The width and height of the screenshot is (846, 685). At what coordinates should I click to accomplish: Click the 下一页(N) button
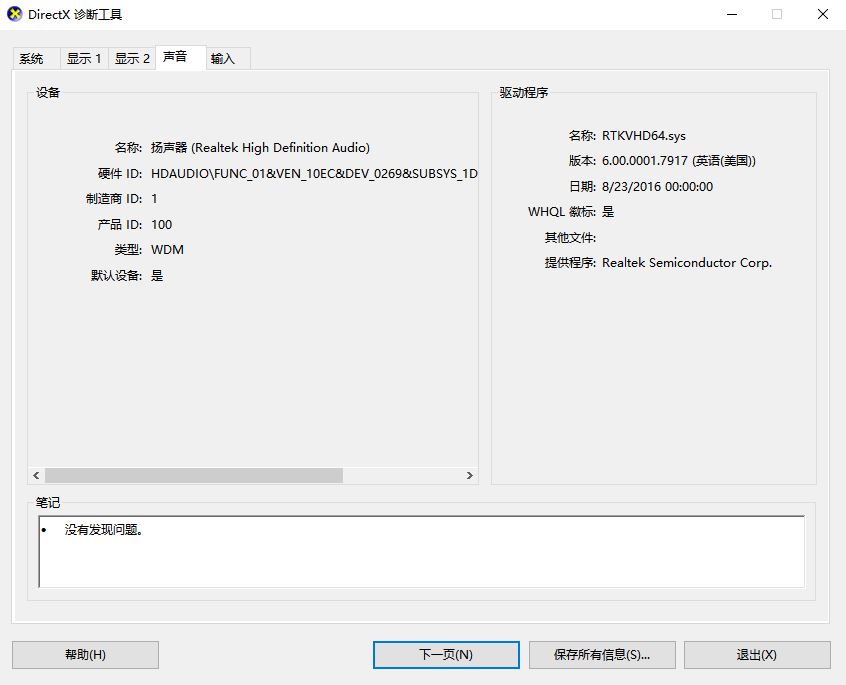coord(446,655)
